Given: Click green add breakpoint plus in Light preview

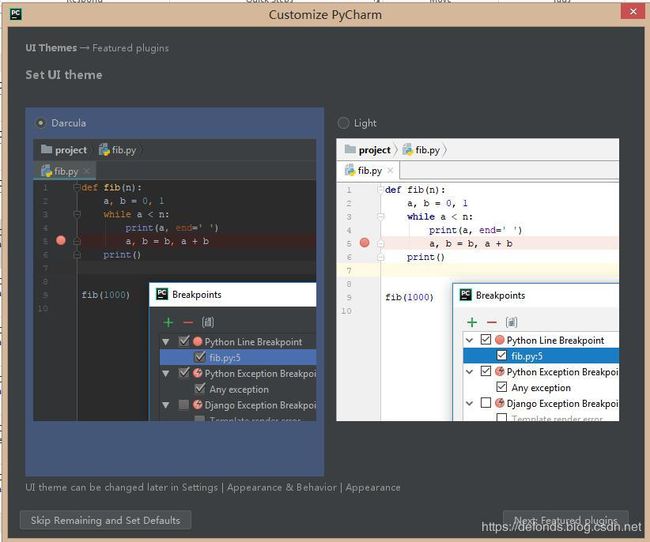Looking at the screenshot, I should [x=472, y=322].
